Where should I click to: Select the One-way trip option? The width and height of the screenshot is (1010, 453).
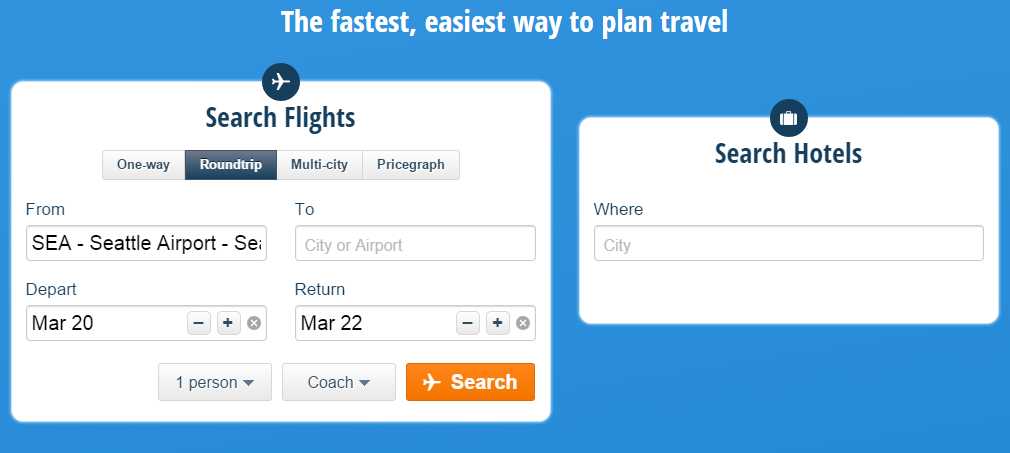(x=143, y=165)
